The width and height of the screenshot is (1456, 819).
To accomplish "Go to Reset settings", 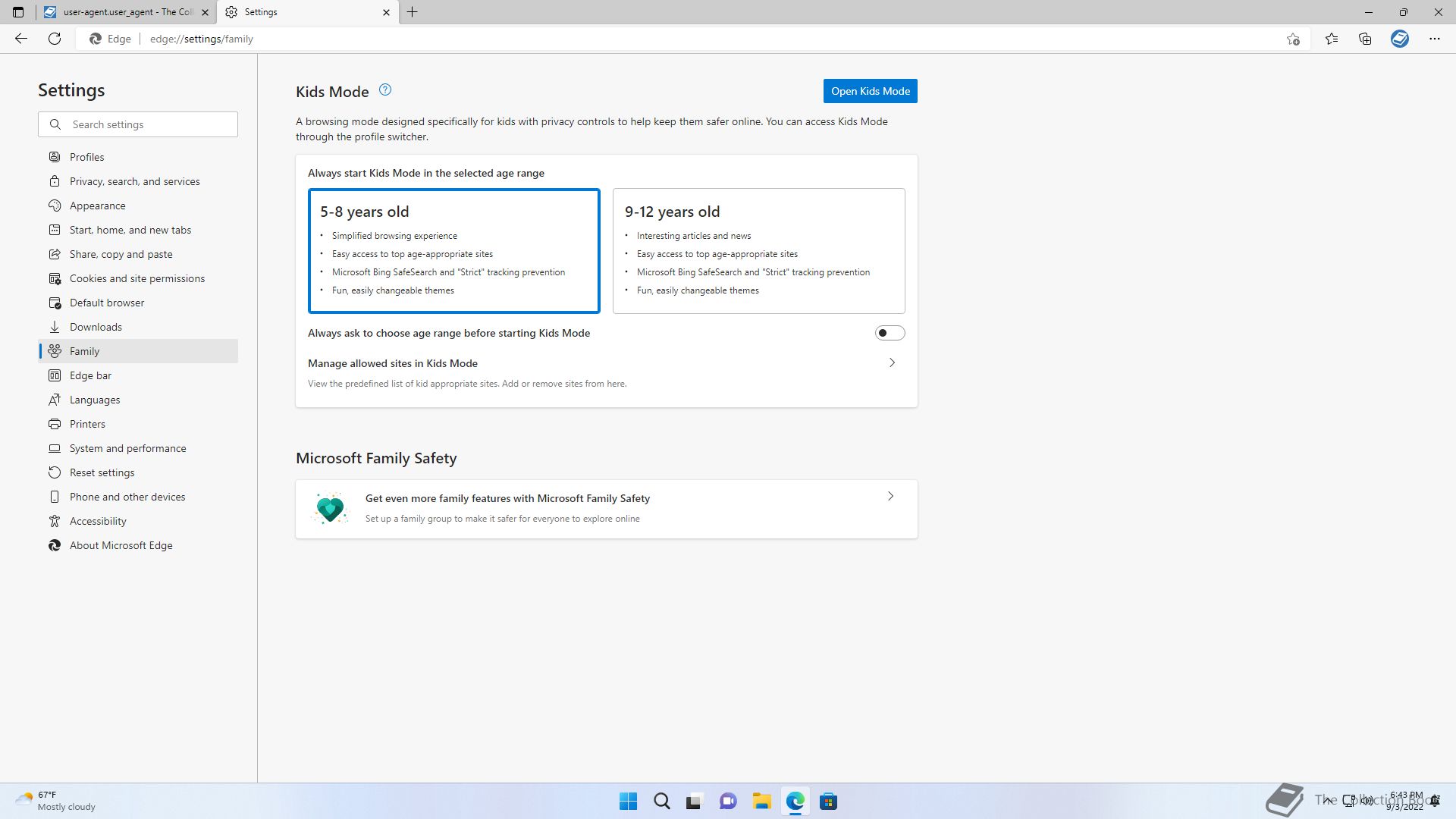I will 138,472.
